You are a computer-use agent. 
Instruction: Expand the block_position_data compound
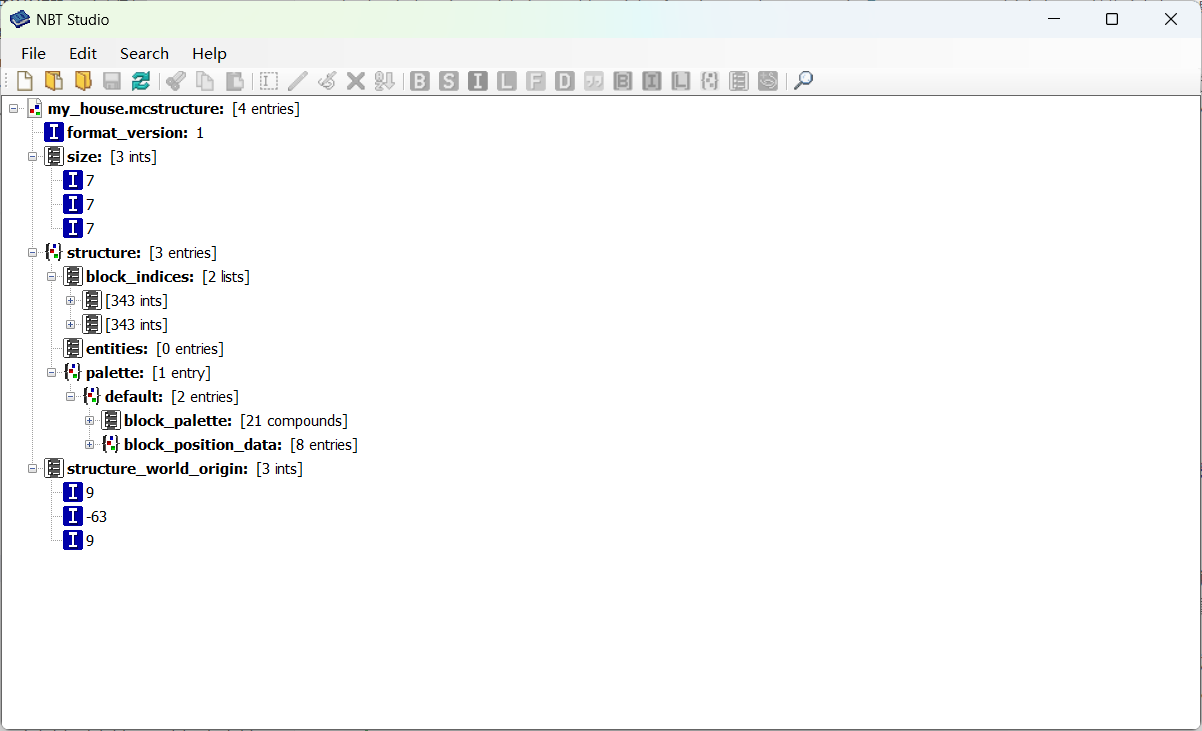point(90,444)
